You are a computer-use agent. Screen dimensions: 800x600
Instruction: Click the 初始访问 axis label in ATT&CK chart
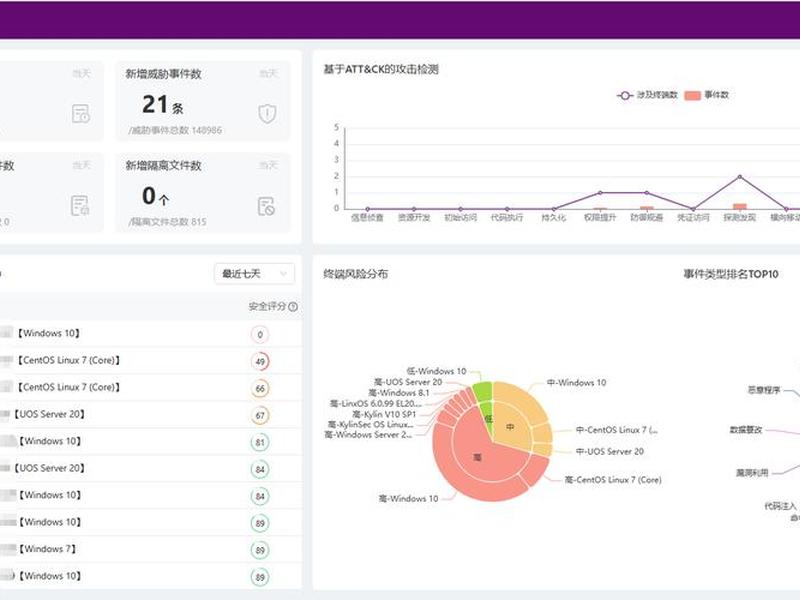(460, 218)
